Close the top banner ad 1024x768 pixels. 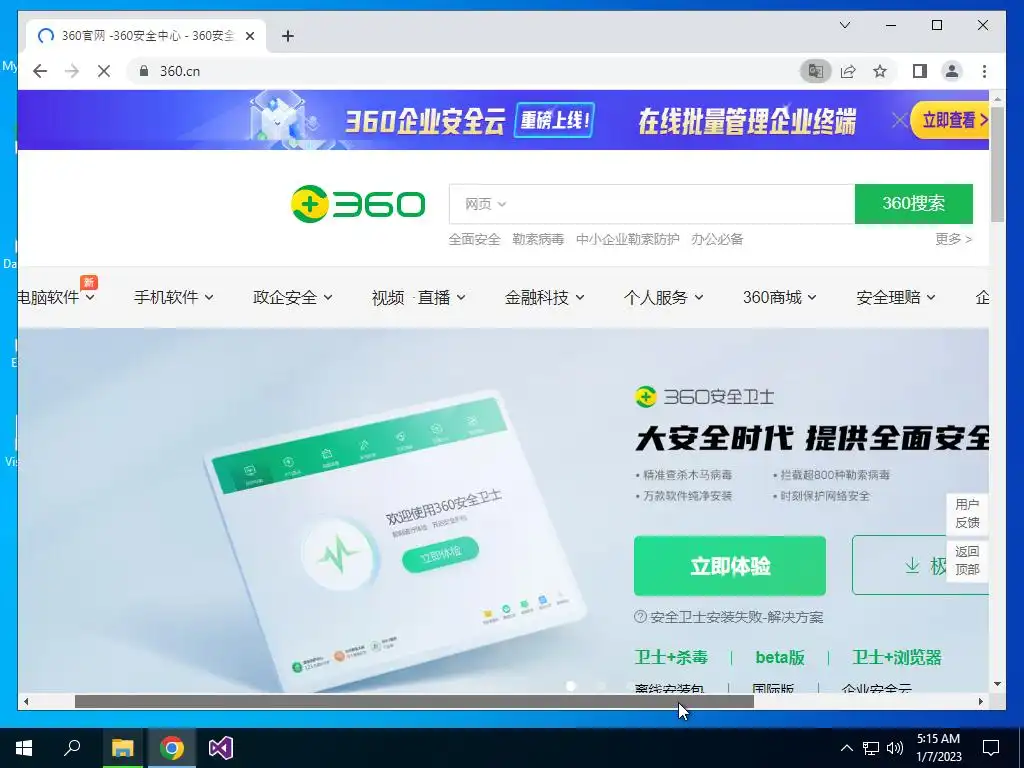899,120
